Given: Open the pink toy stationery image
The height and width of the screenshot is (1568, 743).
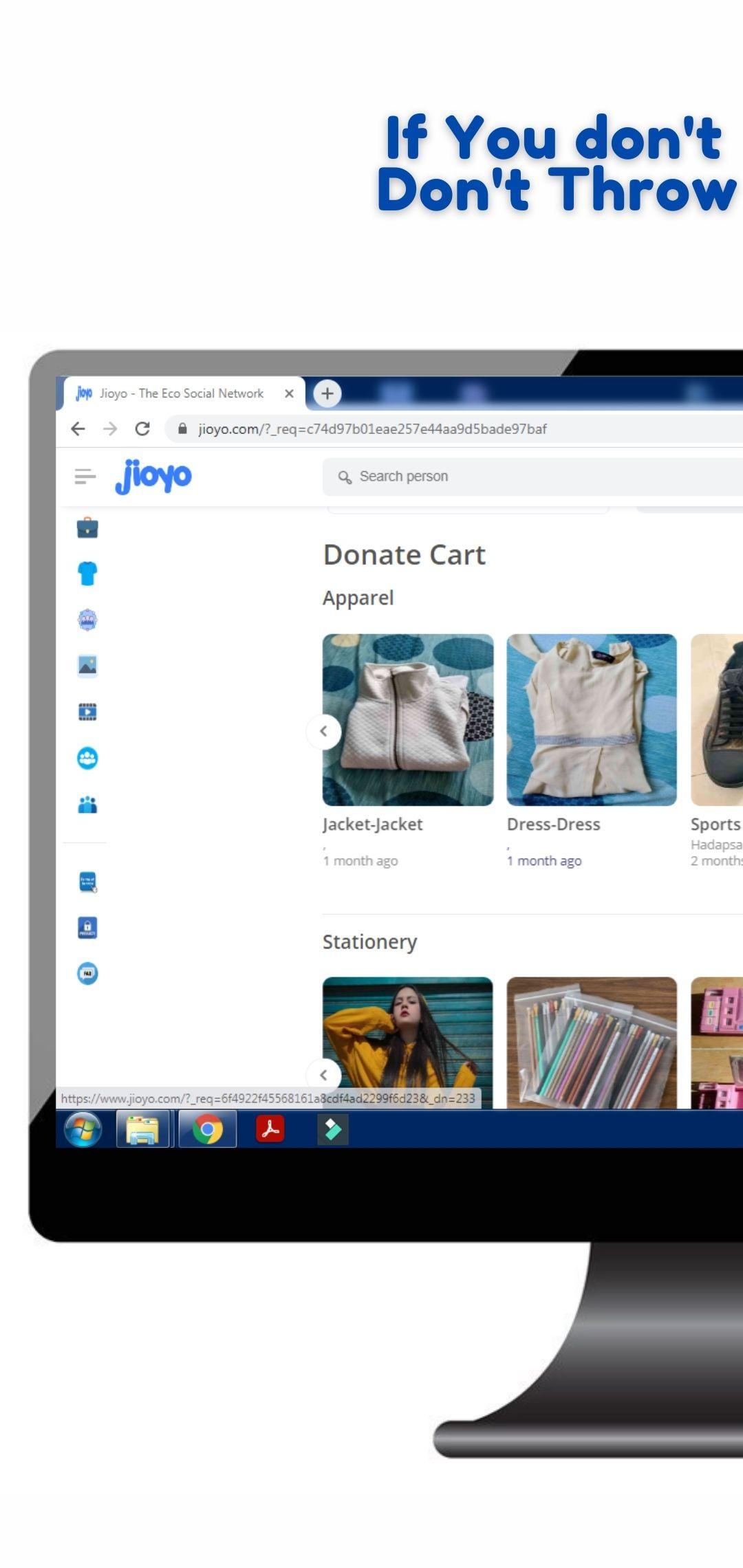Looking at the screenshot, I should click(717, 1043).
